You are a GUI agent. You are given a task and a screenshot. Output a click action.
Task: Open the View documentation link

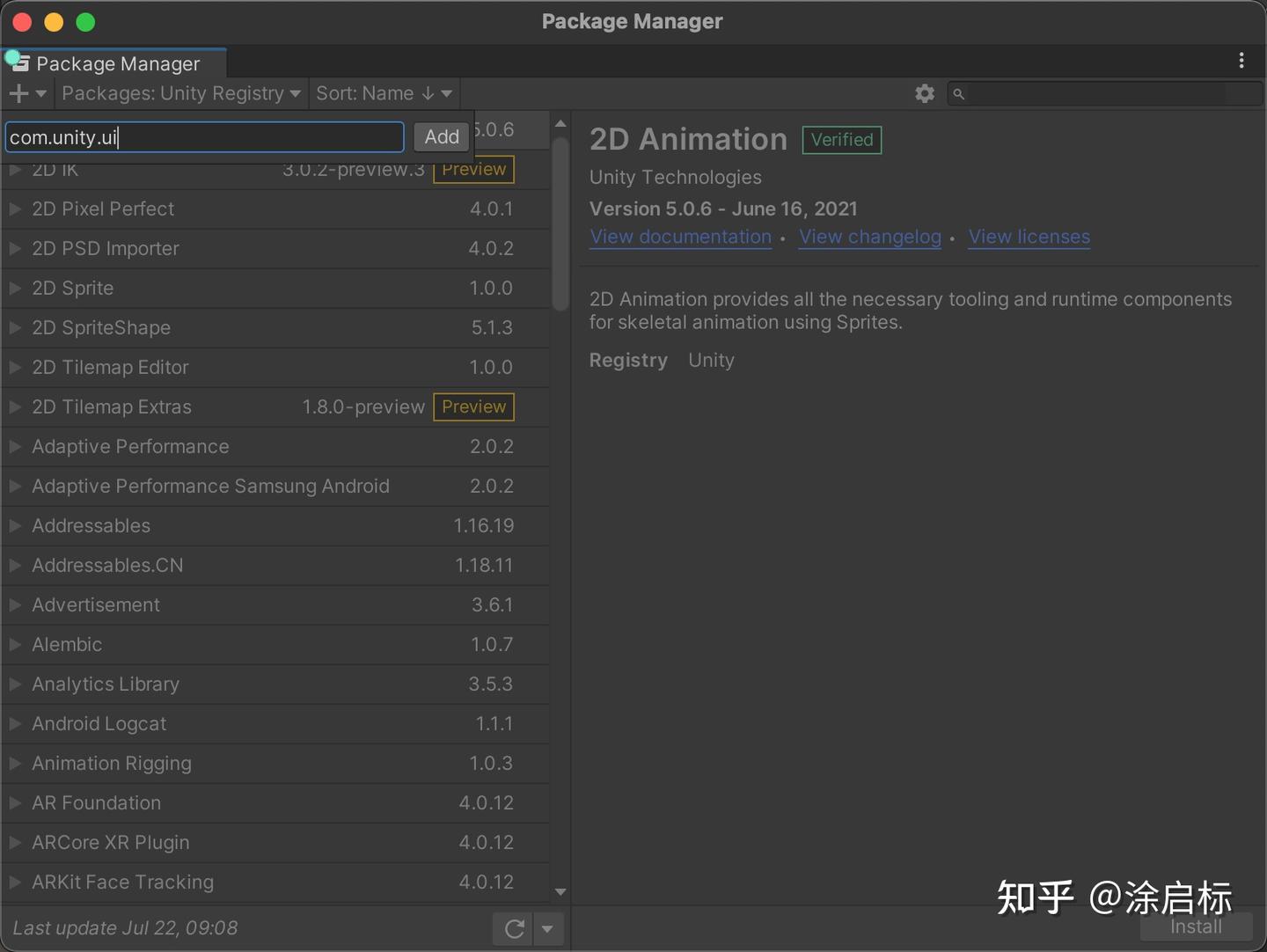coord(680,237)
